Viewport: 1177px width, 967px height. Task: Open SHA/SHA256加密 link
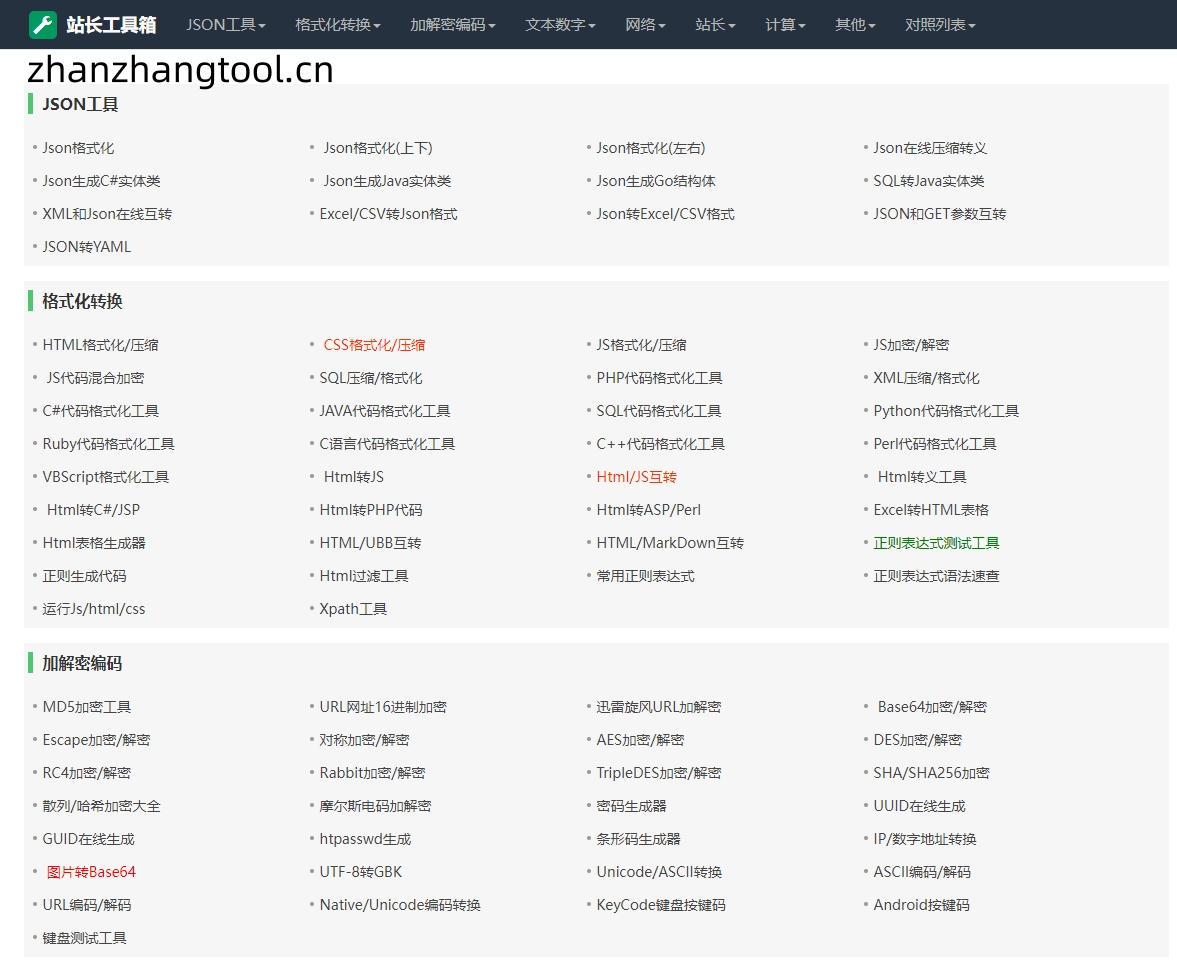tap(932, 773)
